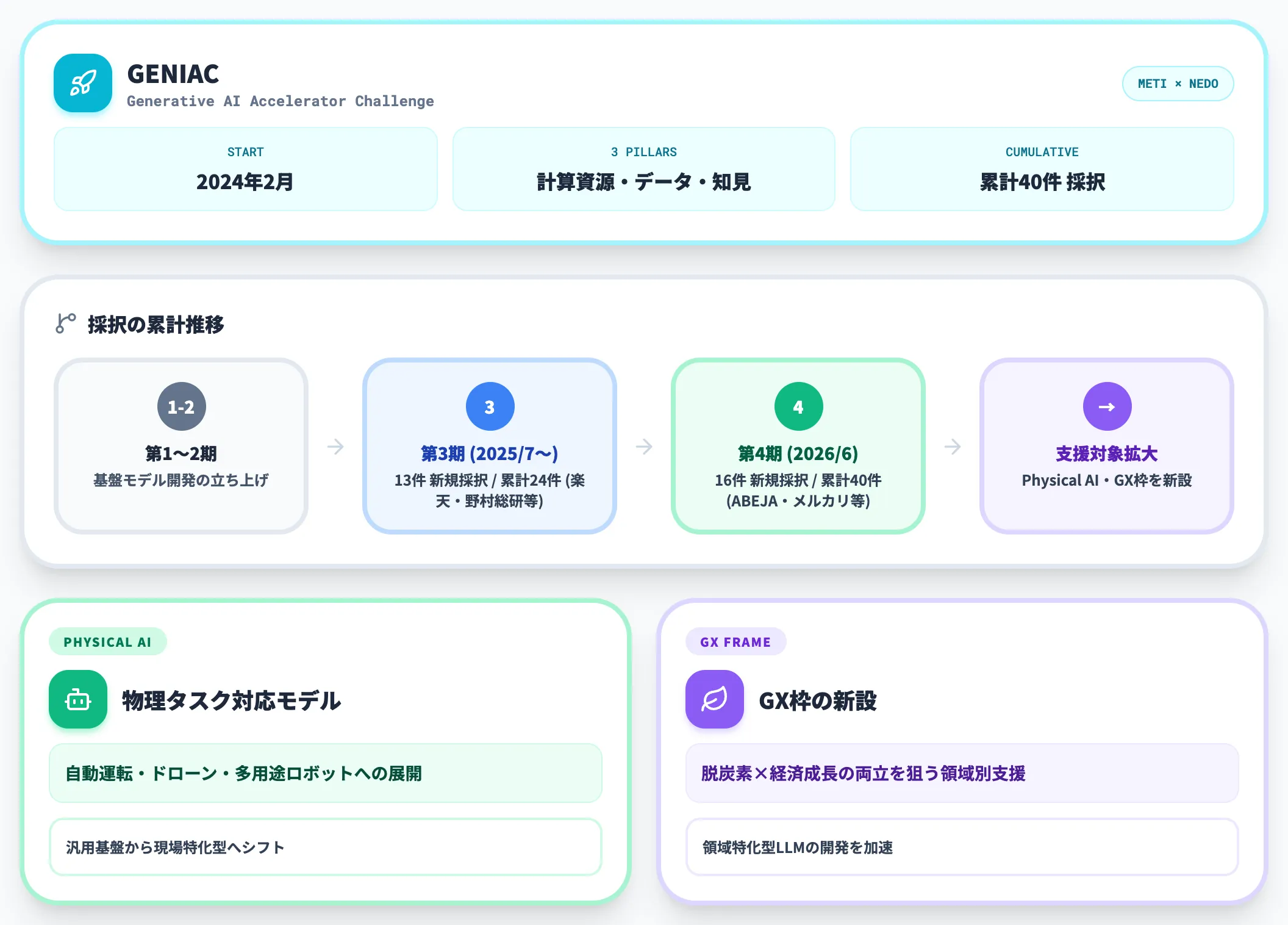Click the GX枠の新設 heading
Image resolution: width=1288 pixels, height=925 pixels.
(x=818, y=700)
